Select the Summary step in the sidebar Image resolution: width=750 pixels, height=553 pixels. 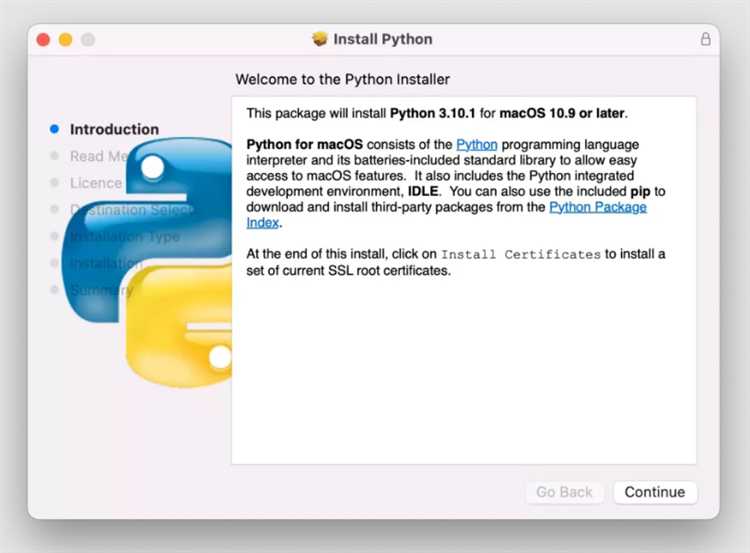point(100,290)
